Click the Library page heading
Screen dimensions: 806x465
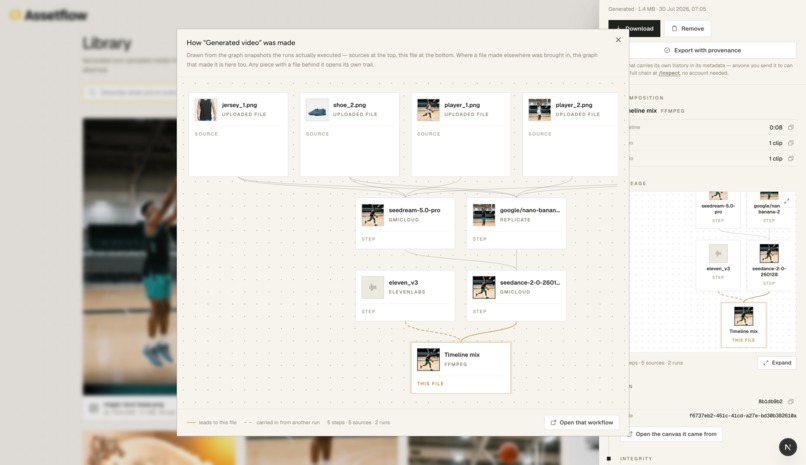click(107, 44)
